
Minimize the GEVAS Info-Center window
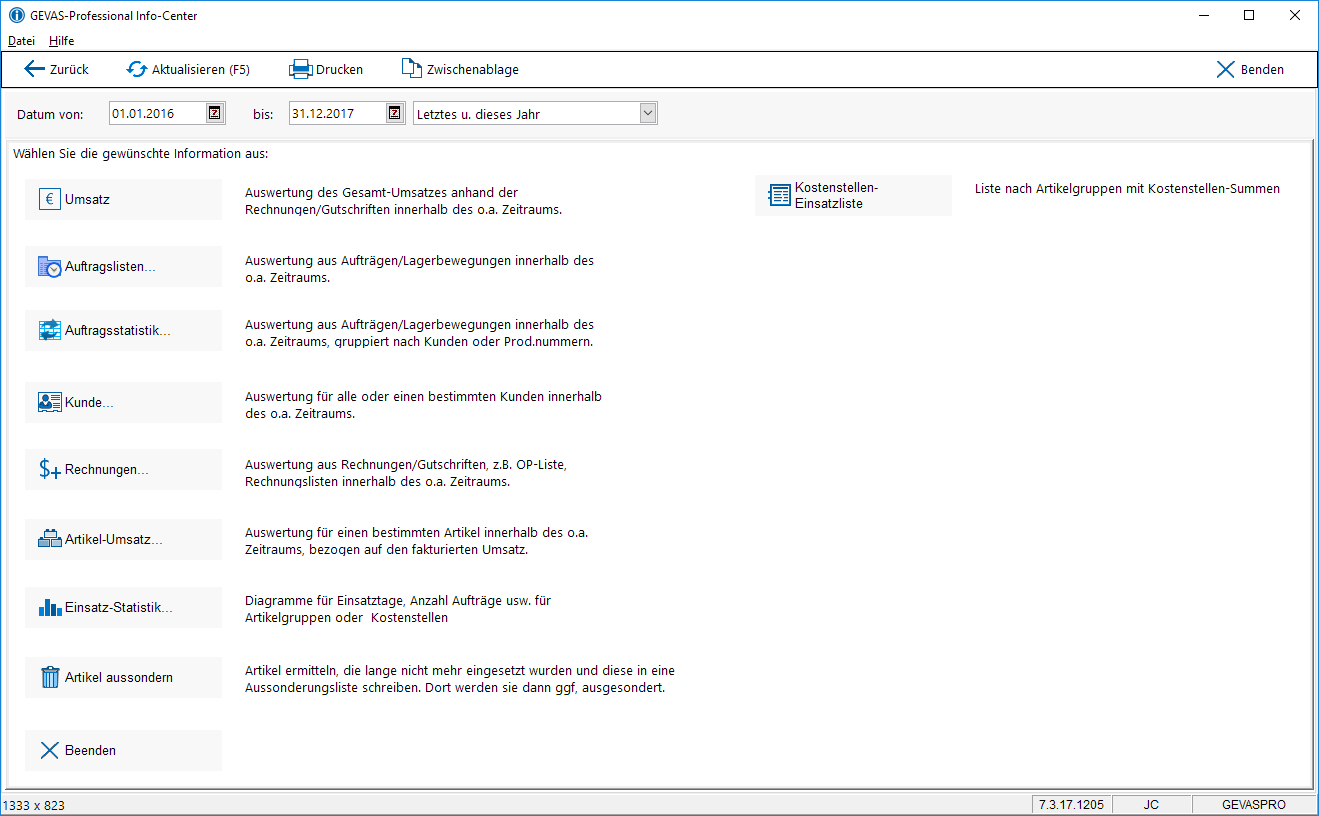coord(1205,15)
